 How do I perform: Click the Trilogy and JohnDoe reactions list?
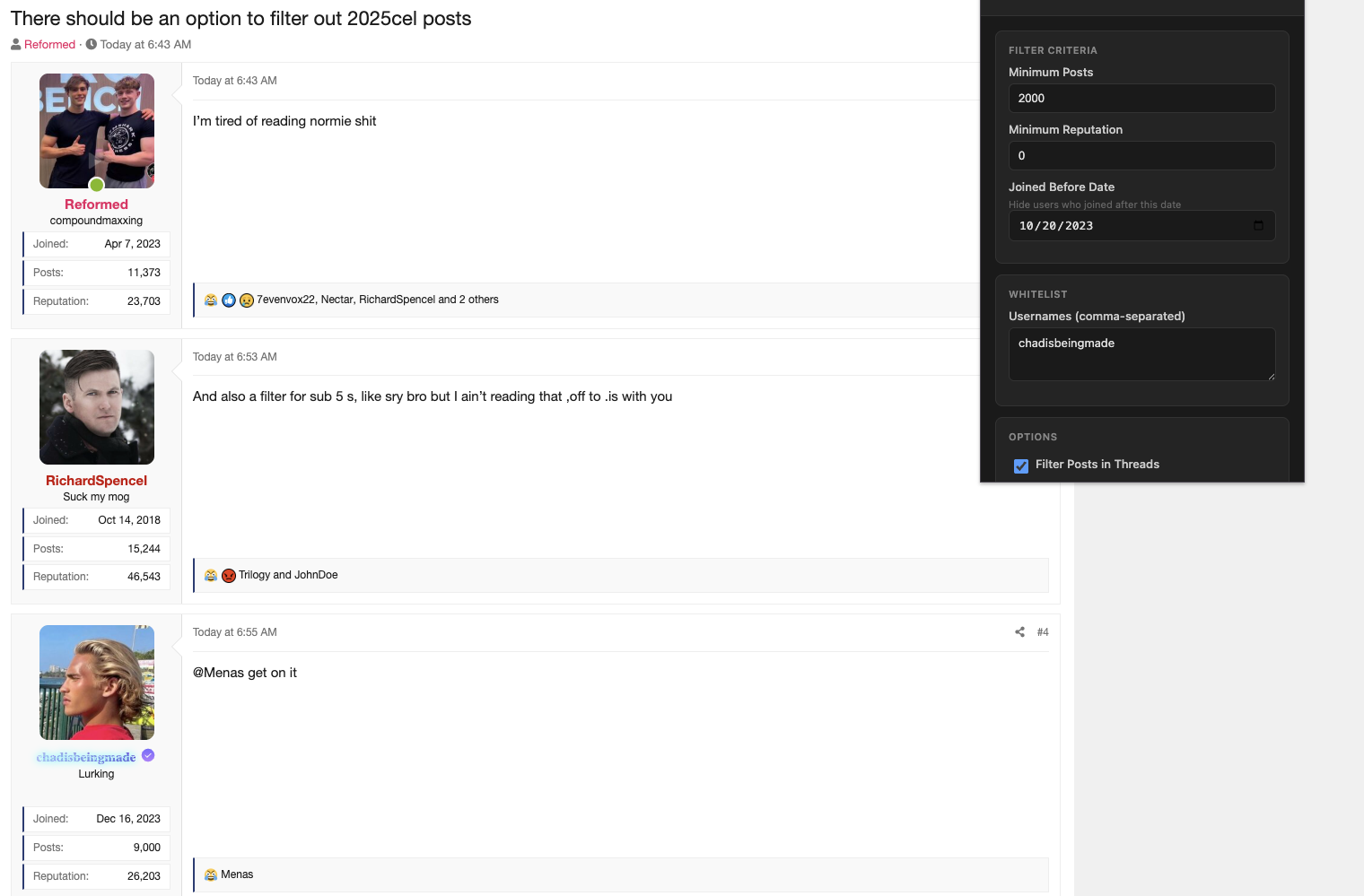pos(288,576)
